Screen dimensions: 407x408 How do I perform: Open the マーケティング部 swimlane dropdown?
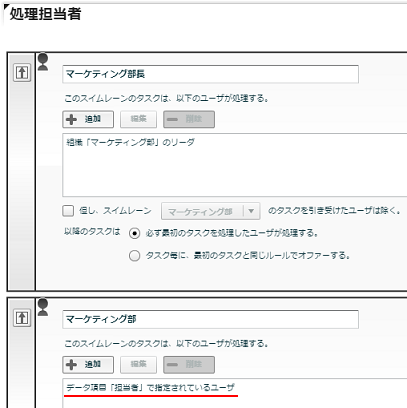[x=211, y=211]
